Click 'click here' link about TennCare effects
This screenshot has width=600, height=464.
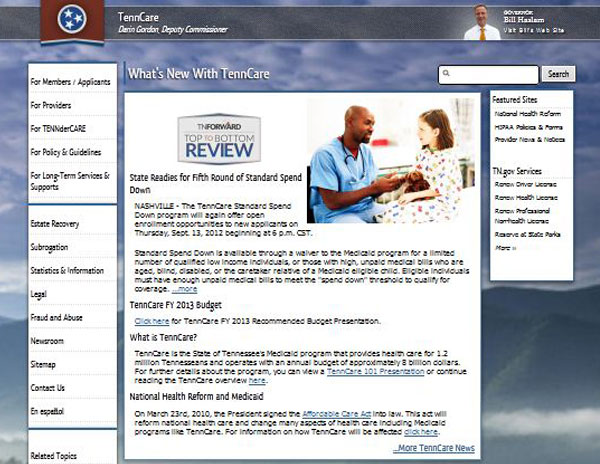click(x=421, y=432)
